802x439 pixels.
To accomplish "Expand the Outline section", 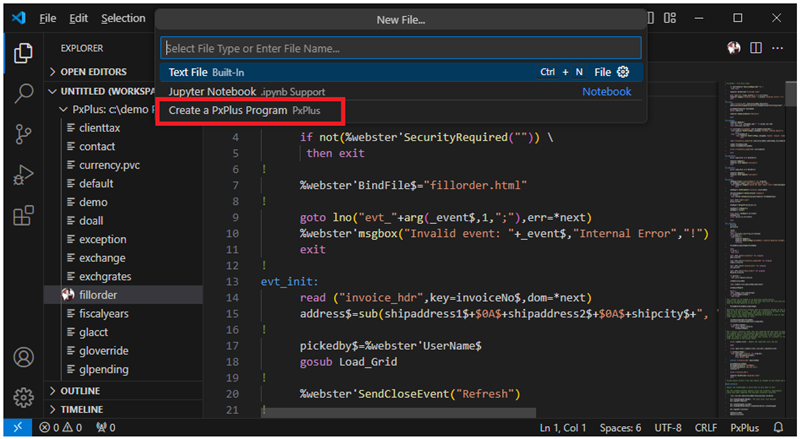I will [x=80, y=391].
